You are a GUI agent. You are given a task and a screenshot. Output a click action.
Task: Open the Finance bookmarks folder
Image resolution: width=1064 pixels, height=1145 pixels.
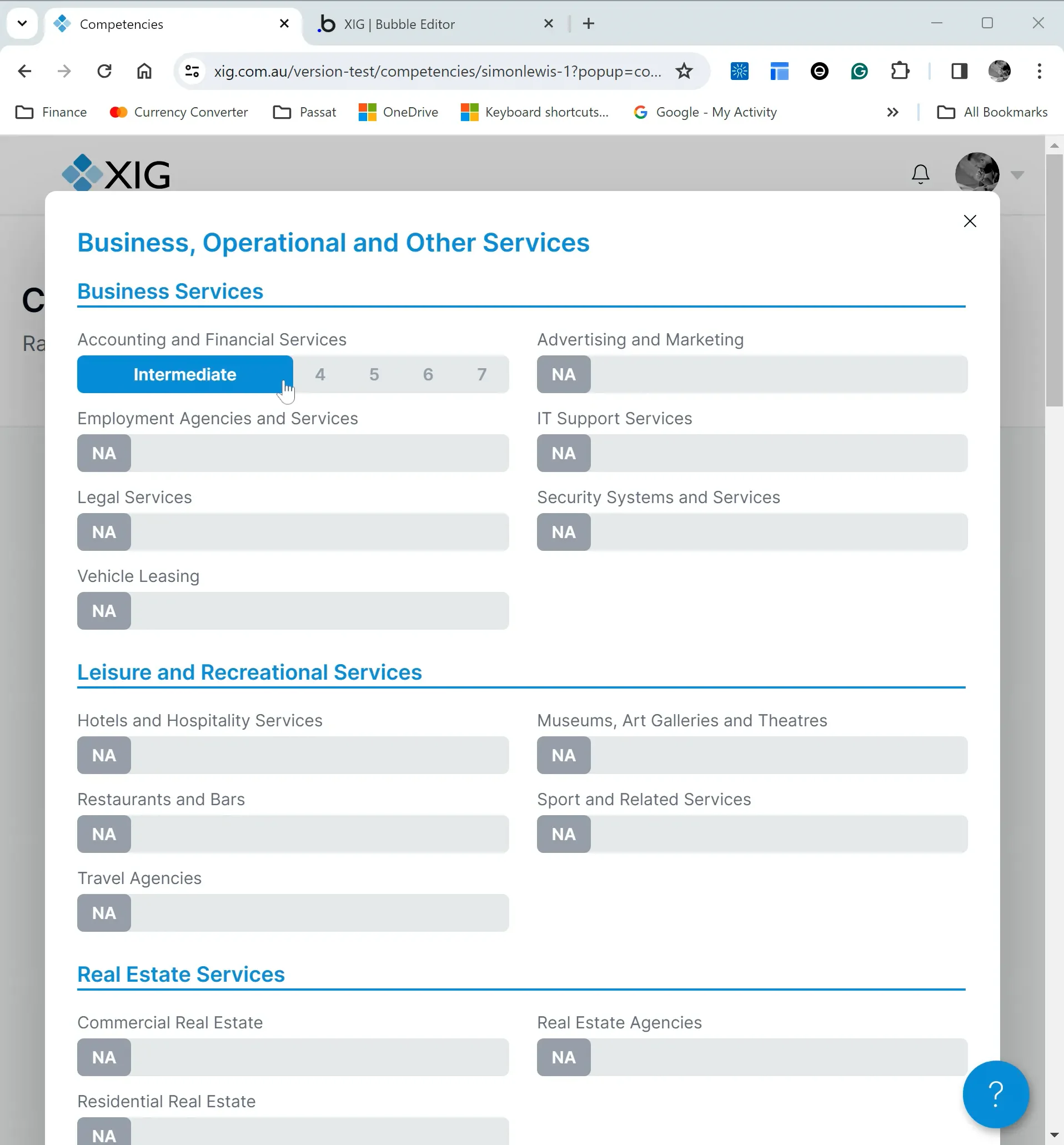click(51, 112)
